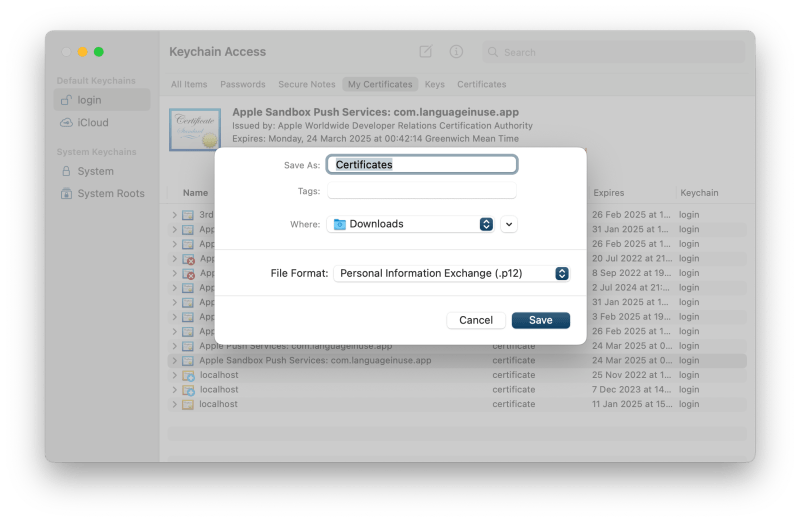Click the System Roots cabinet icon
Viewport: 800px width, 522px height.
[66, 193]
